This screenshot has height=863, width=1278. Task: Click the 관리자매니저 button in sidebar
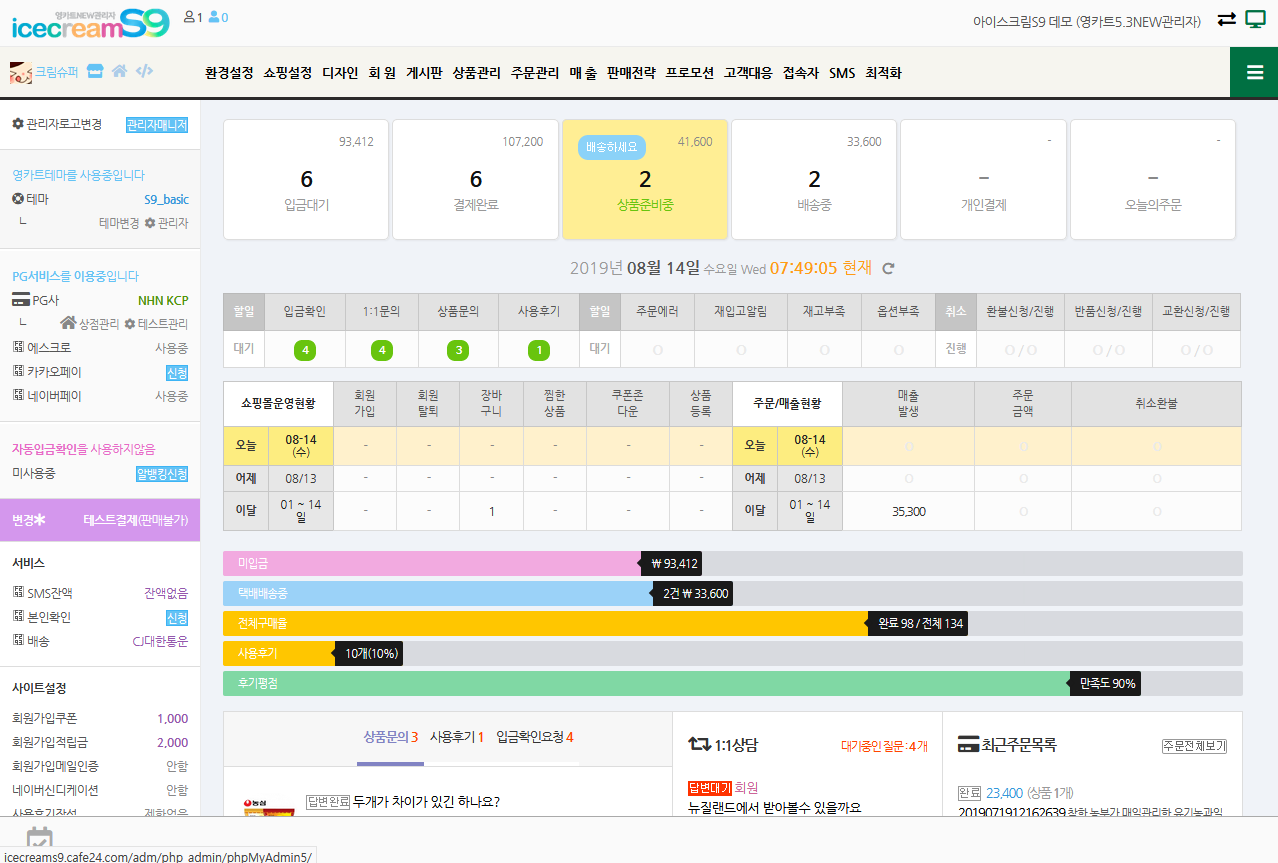click(156, 125)
